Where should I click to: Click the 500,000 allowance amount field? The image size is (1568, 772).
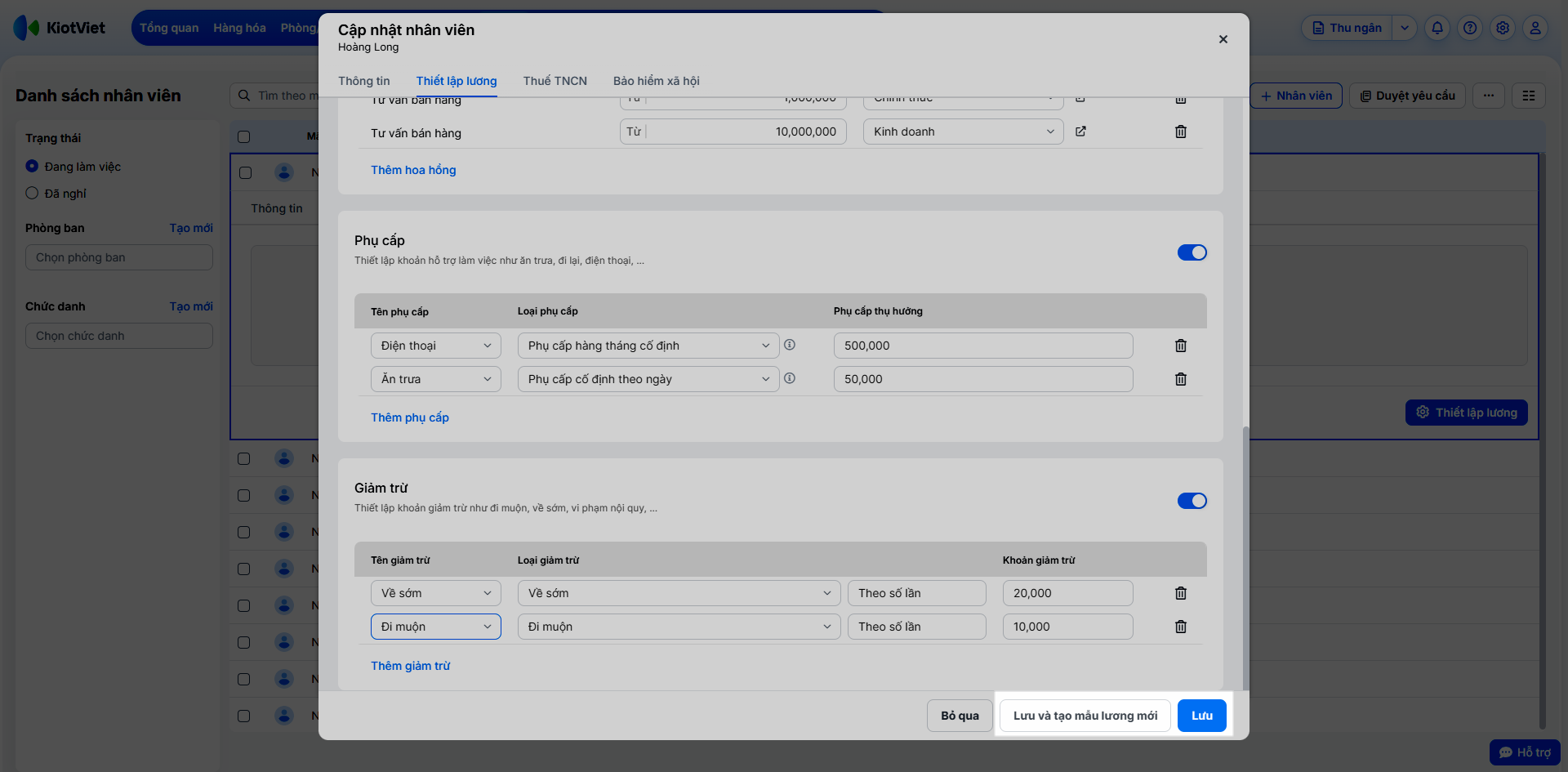[983, 346]
